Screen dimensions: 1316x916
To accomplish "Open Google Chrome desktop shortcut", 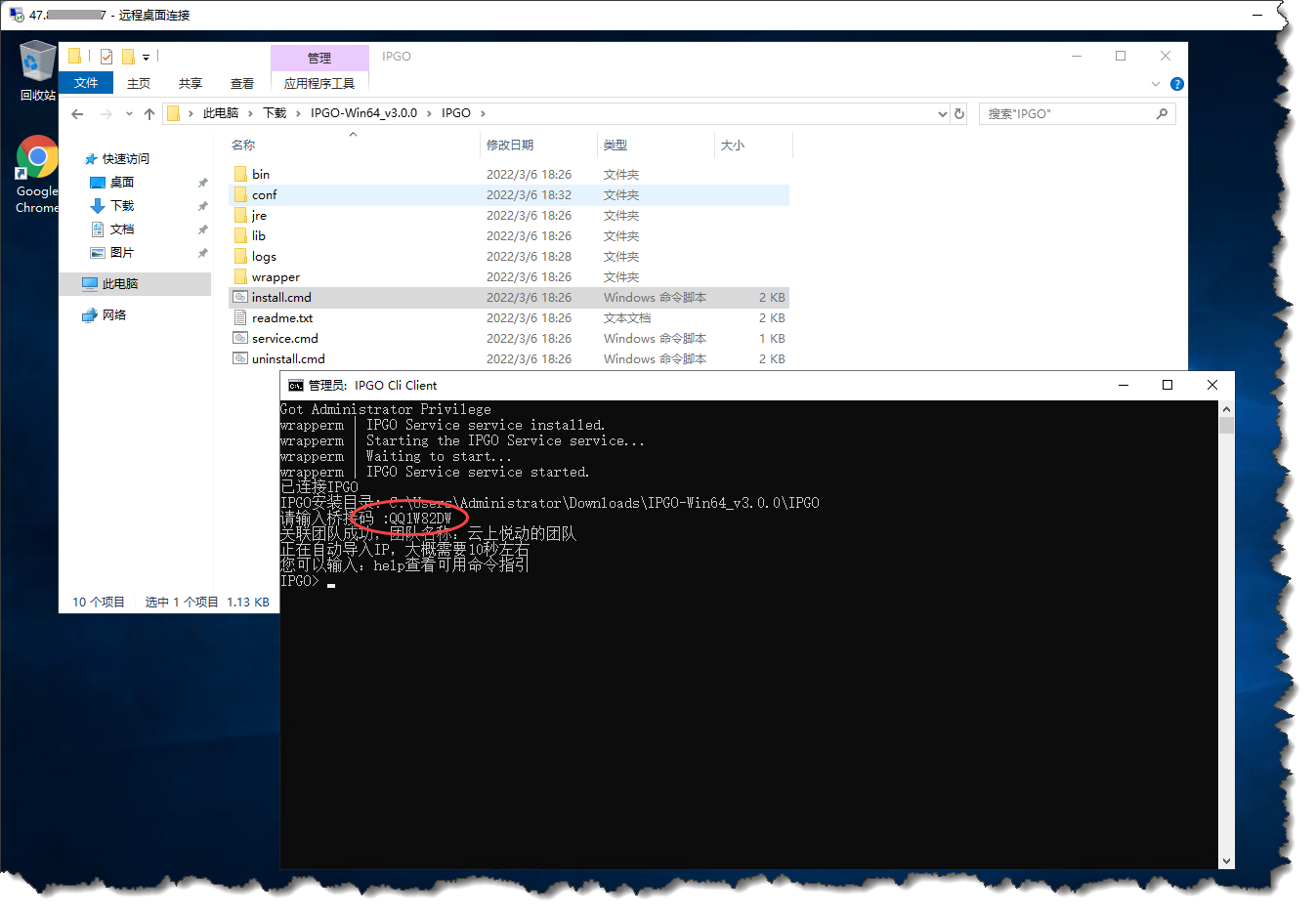I will (37, 175).
